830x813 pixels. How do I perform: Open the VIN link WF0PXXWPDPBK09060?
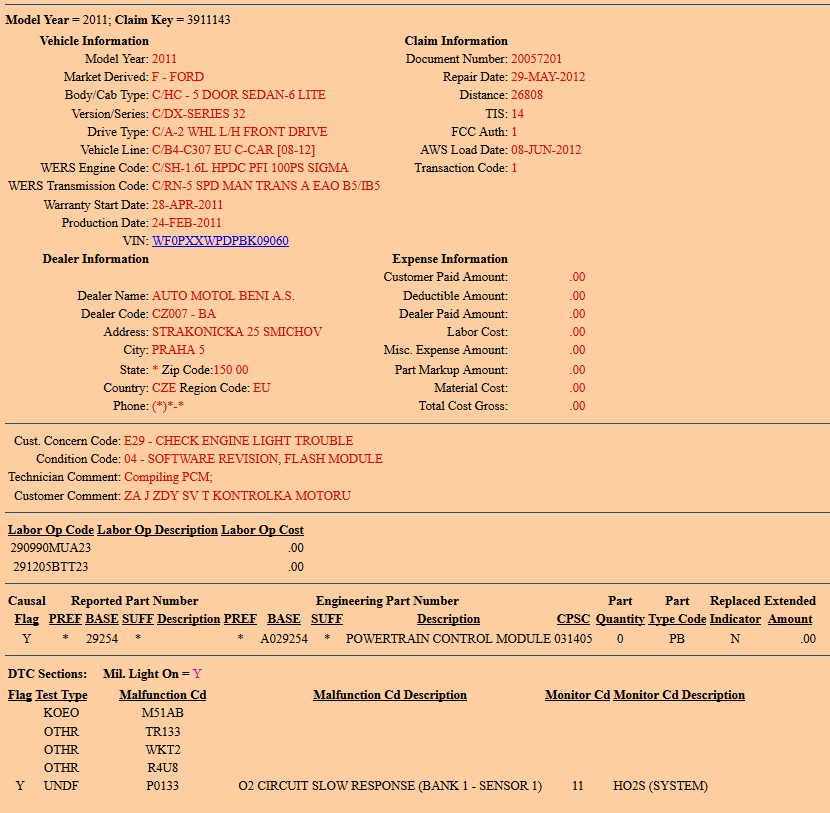[220, 241]
